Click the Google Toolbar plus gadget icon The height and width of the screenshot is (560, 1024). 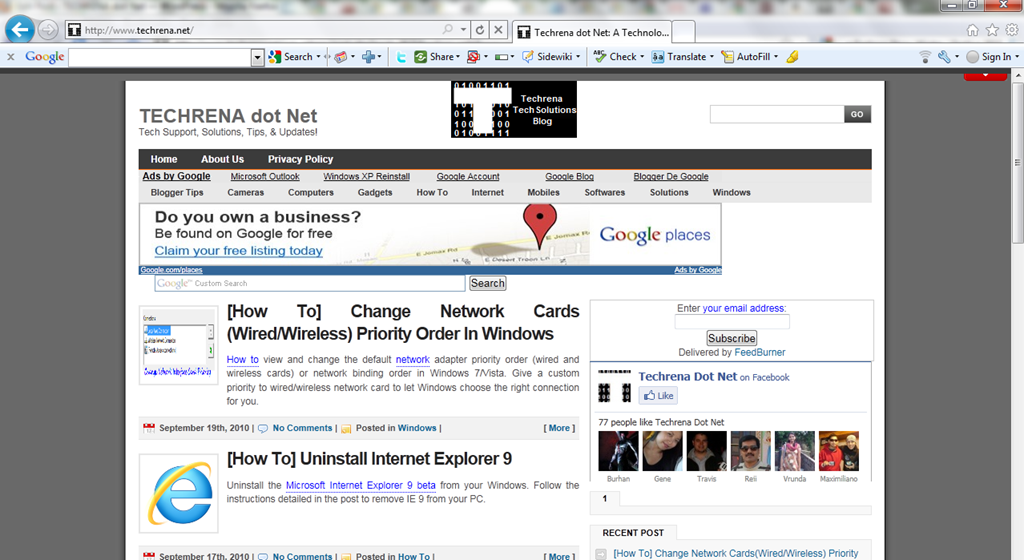[368, 57]
